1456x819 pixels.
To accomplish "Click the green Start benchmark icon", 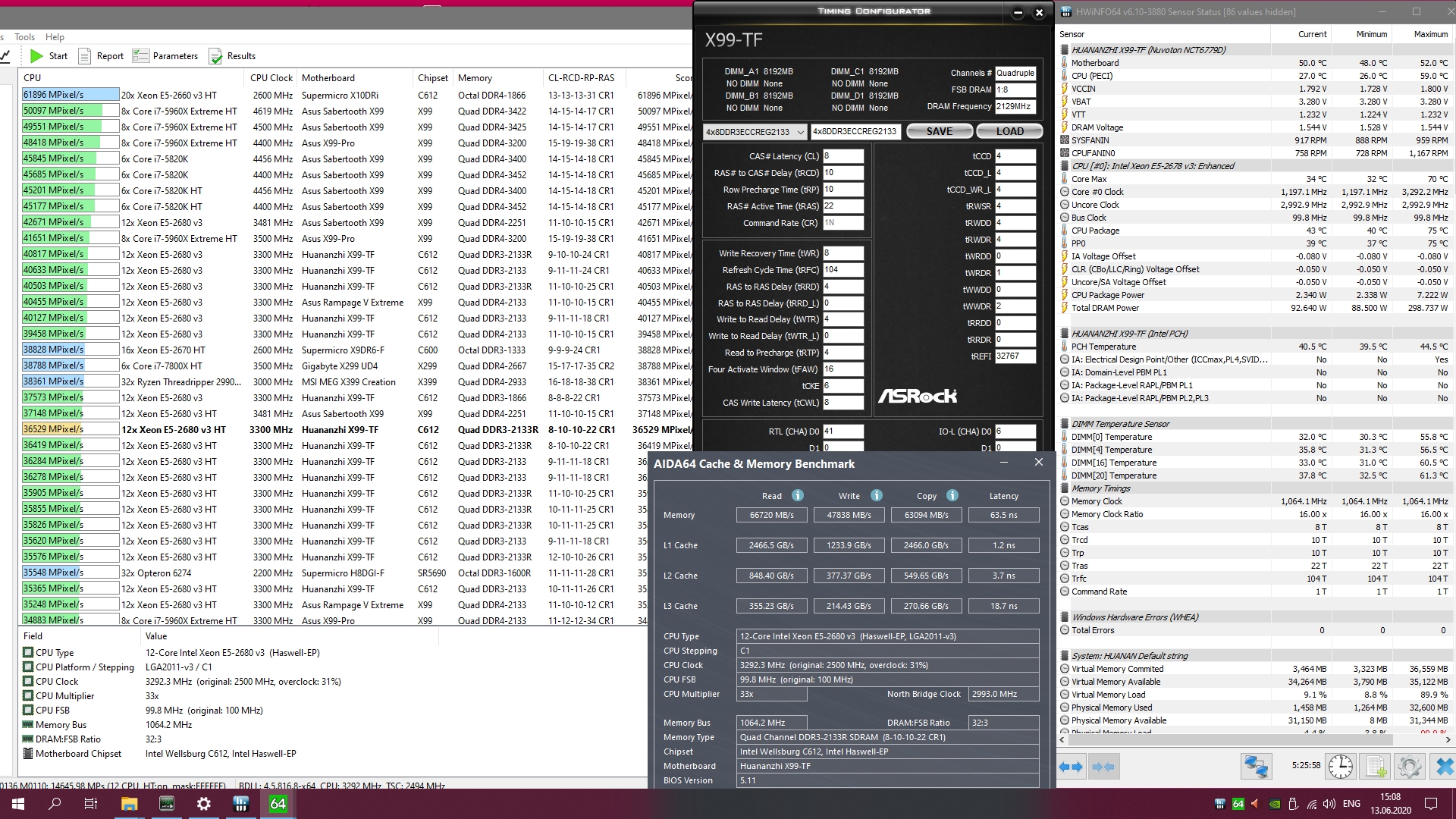I will tap(36, 56).
